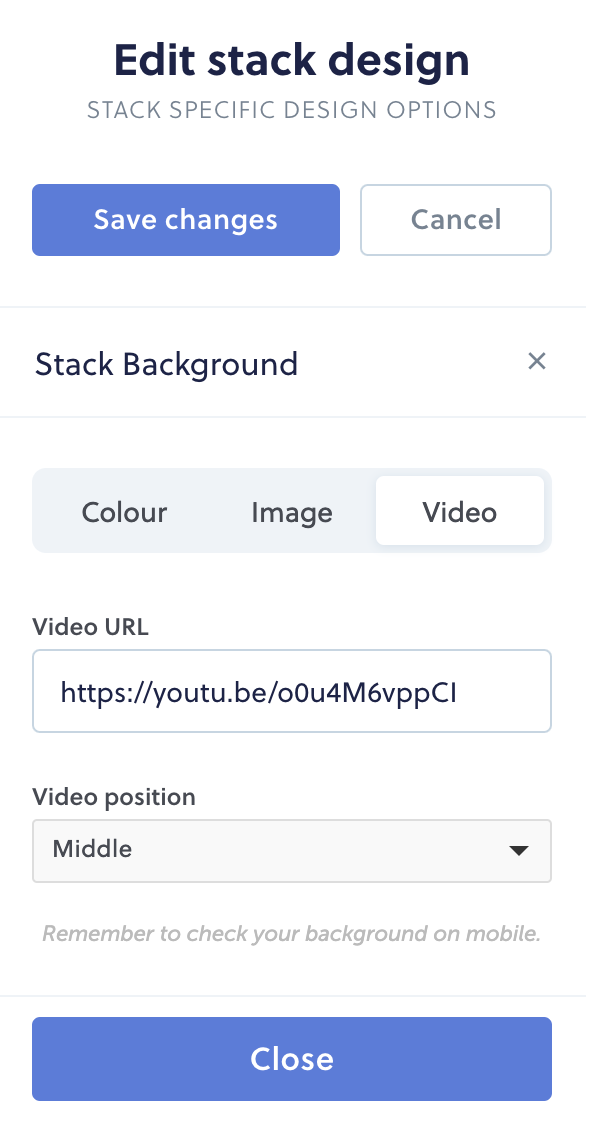Viewport: 596px width, 1130px height.
Task: Click the mobile background reminder note
Action: 292,934
